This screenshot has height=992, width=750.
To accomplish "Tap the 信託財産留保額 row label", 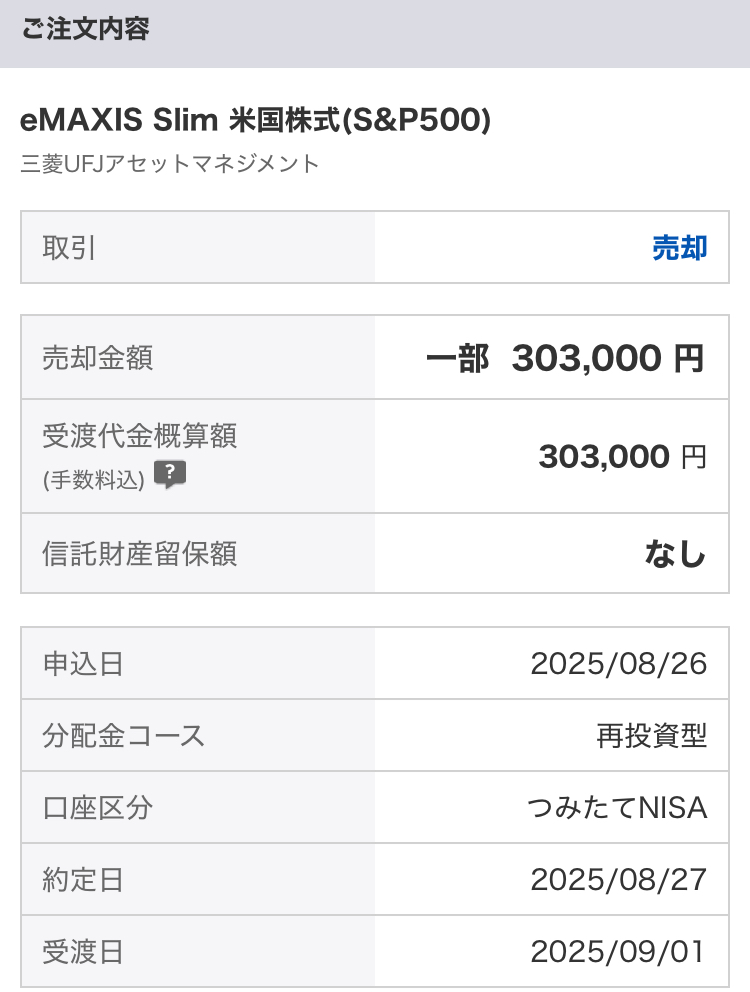I will coord(139,554).
